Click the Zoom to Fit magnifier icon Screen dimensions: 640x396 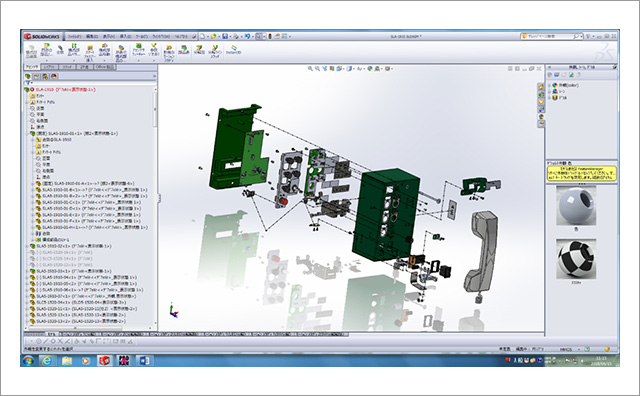pos(310,69)
